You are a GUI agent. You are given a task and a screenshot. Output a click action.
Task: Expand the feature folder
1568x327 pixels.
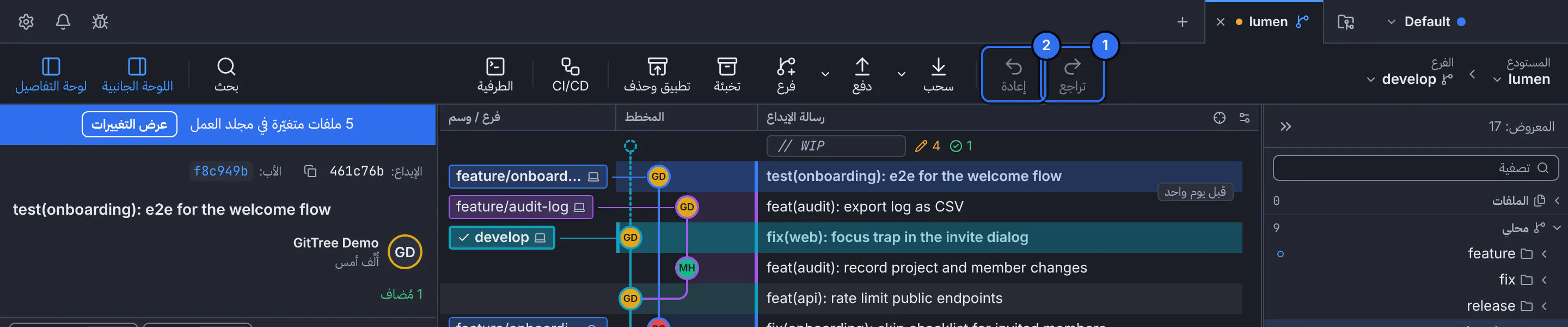point(1416,254)
